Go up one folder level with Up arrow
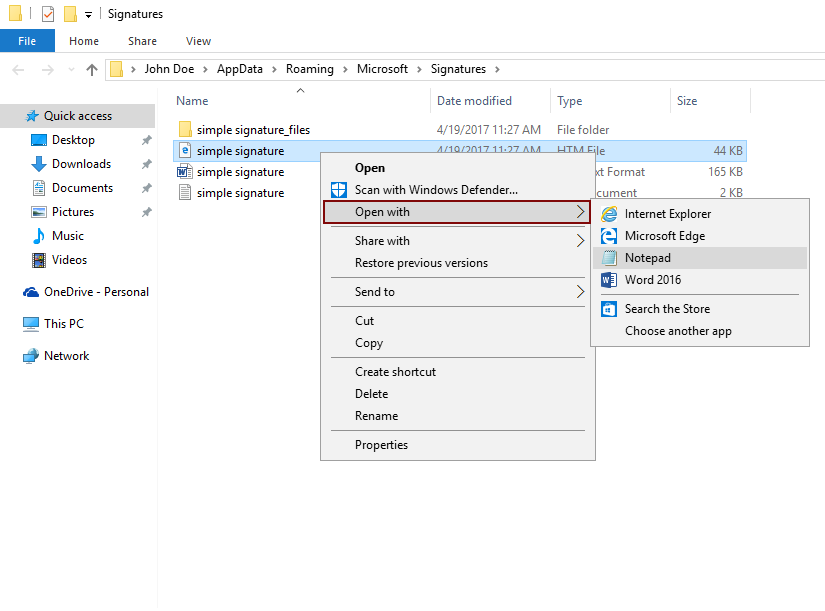This screenshot has width=825, height=611. pos(92,69)
